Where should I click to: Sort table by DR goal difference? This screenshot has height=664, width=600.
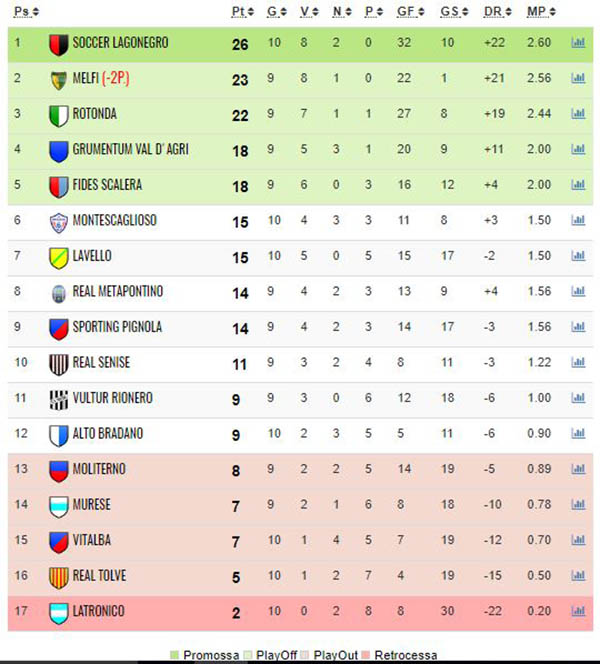[x=498, y=11]
